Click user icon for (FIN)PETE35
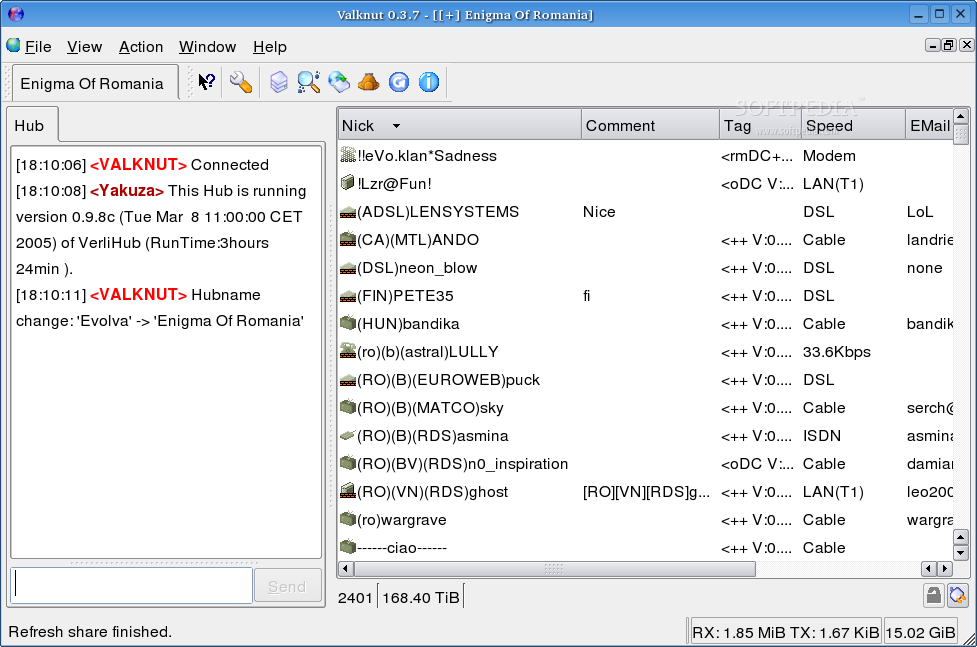This screenshot has width=977, height=647. tap(348, 297)
